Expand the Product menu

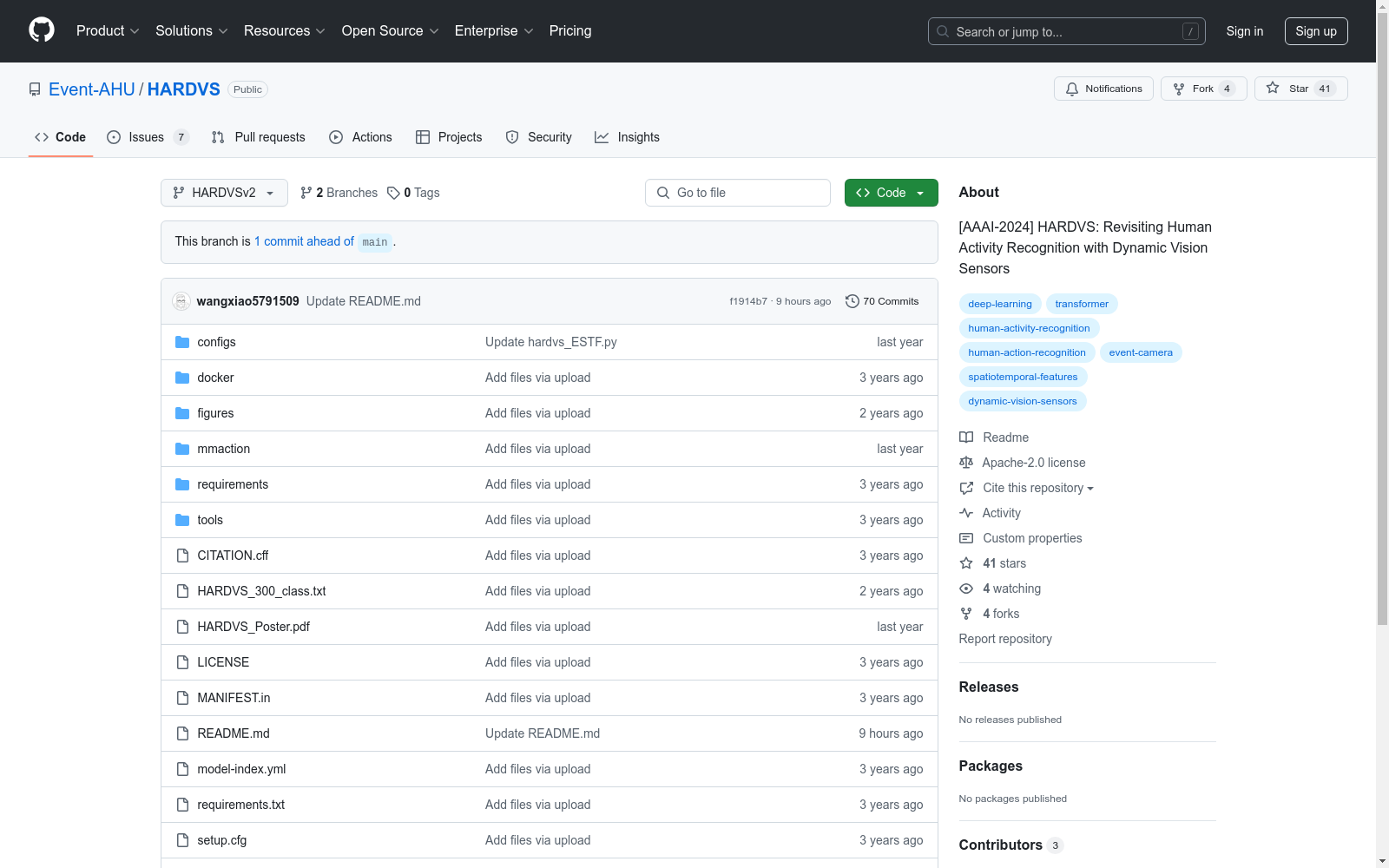tap(108, 30)
